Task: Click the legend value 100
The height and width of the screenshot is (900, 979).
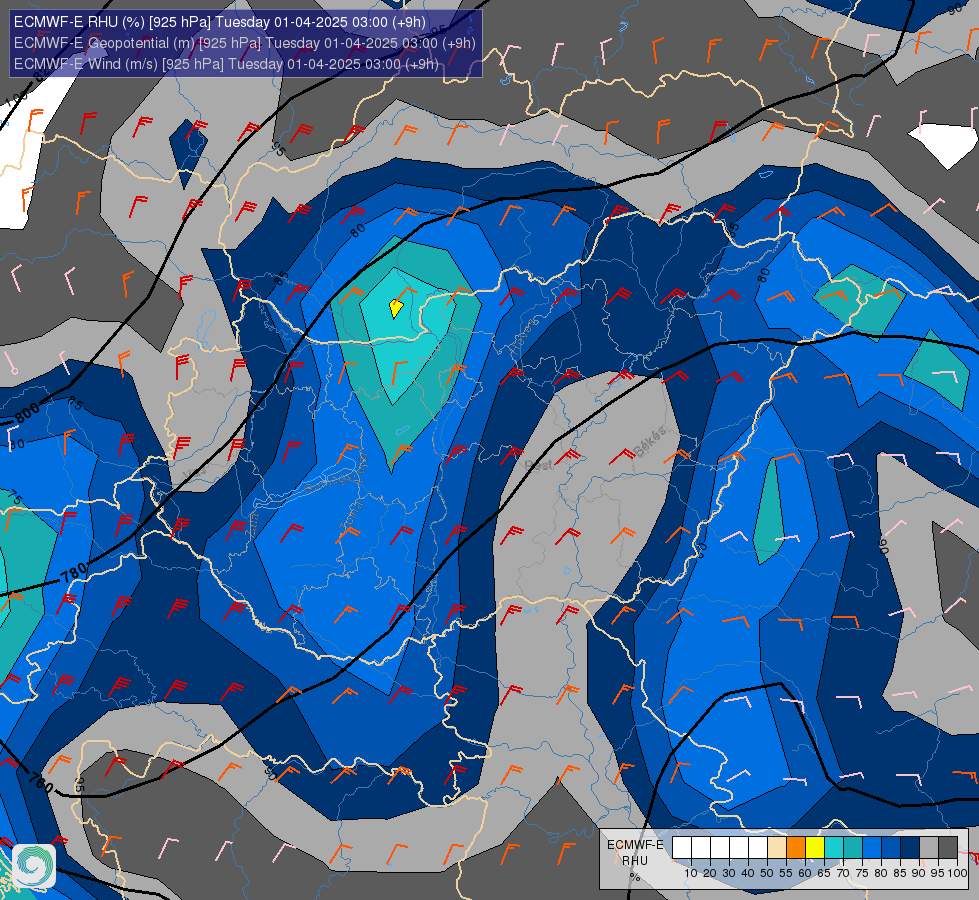Action: 957,873
